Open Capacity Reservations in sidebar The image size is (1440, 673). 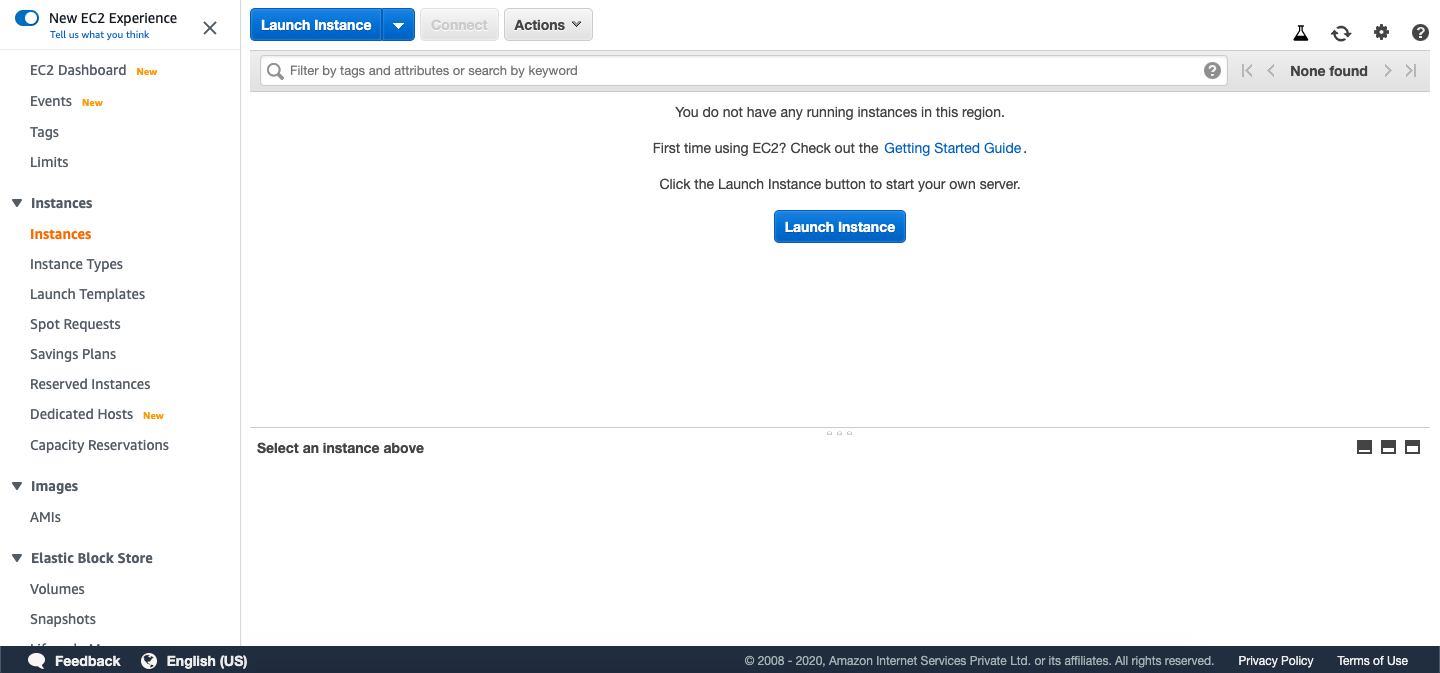(99, 445)
